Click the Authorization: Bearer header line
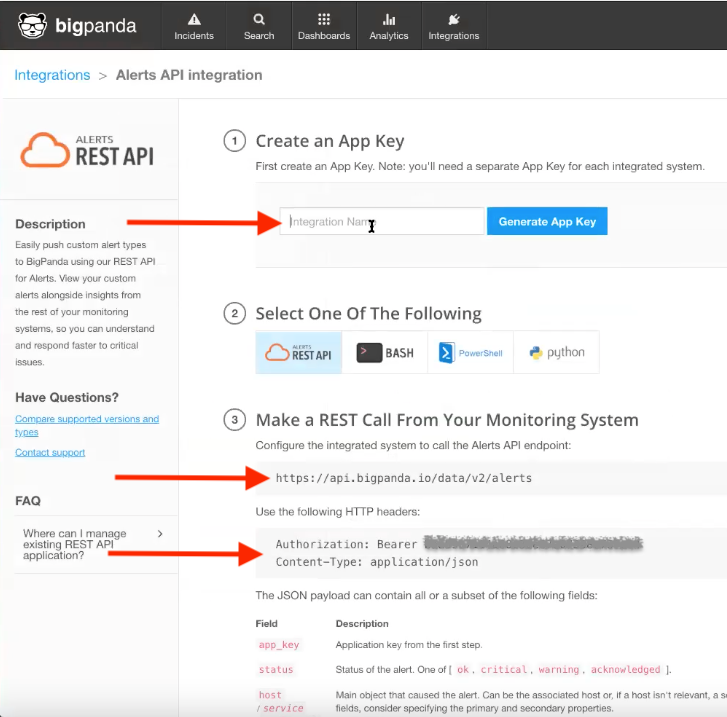727x717 pixels. (459, 544)
